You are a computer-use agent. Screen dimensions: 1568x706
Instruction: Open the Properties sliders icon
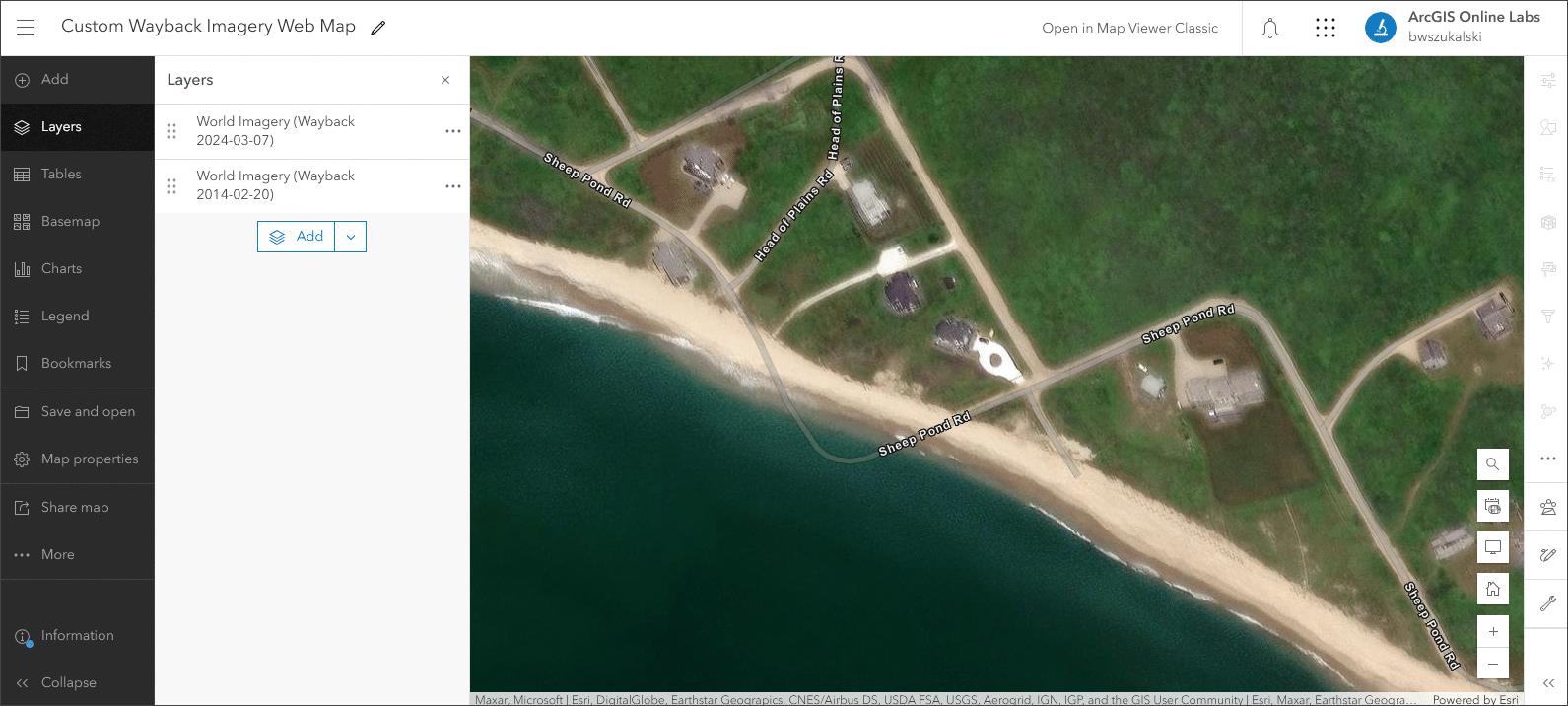pyautogui.click(x=1548, y=81)
